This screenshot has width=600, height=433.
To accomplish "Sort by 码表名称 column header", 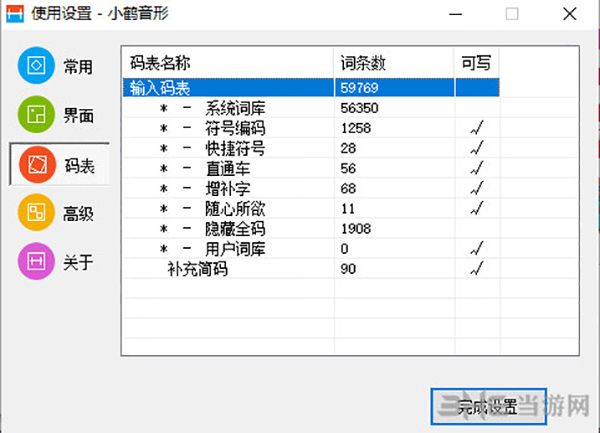I will tap(228, 63).
